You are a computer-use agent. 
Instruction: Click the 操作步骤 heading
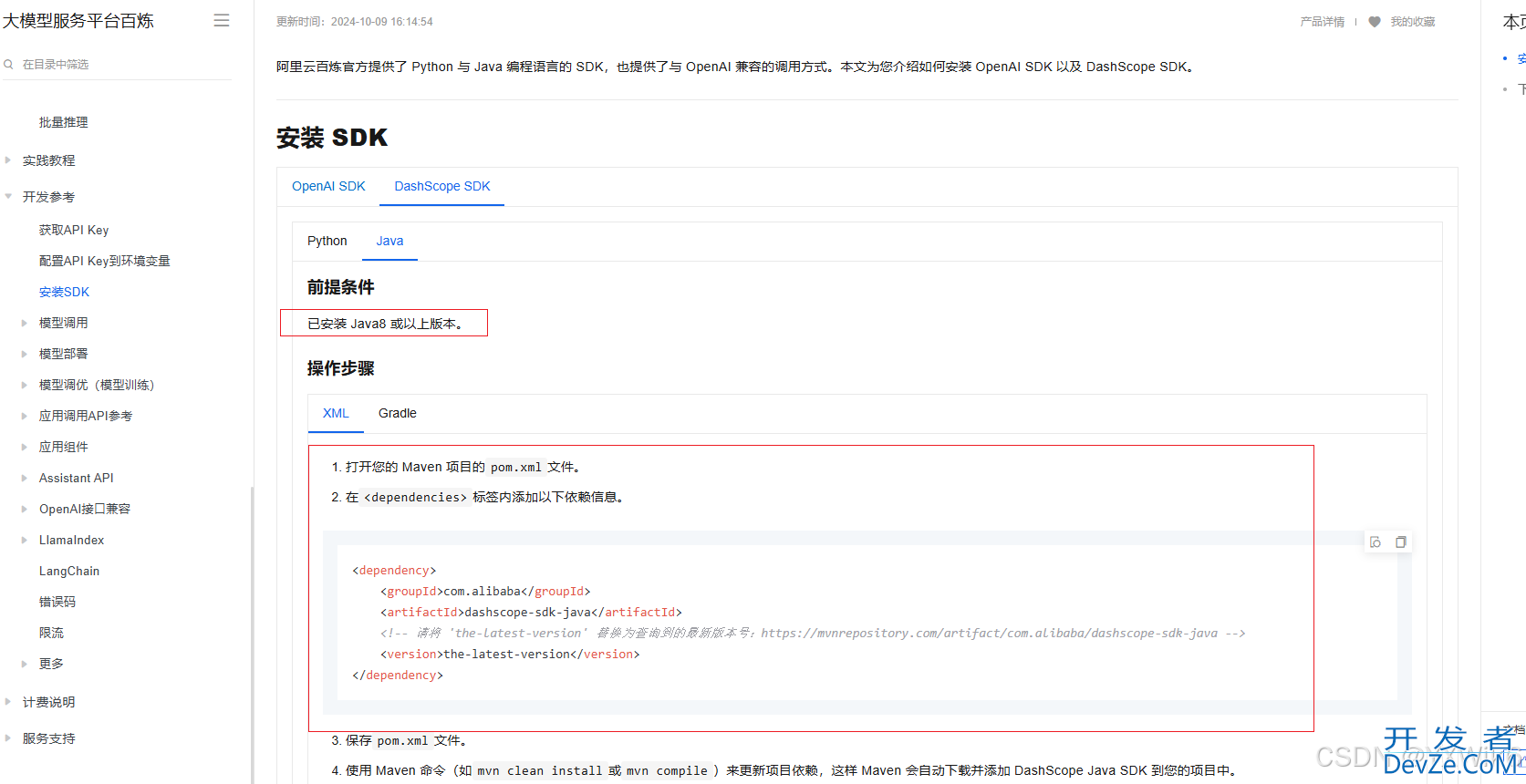tap(341, 368)
